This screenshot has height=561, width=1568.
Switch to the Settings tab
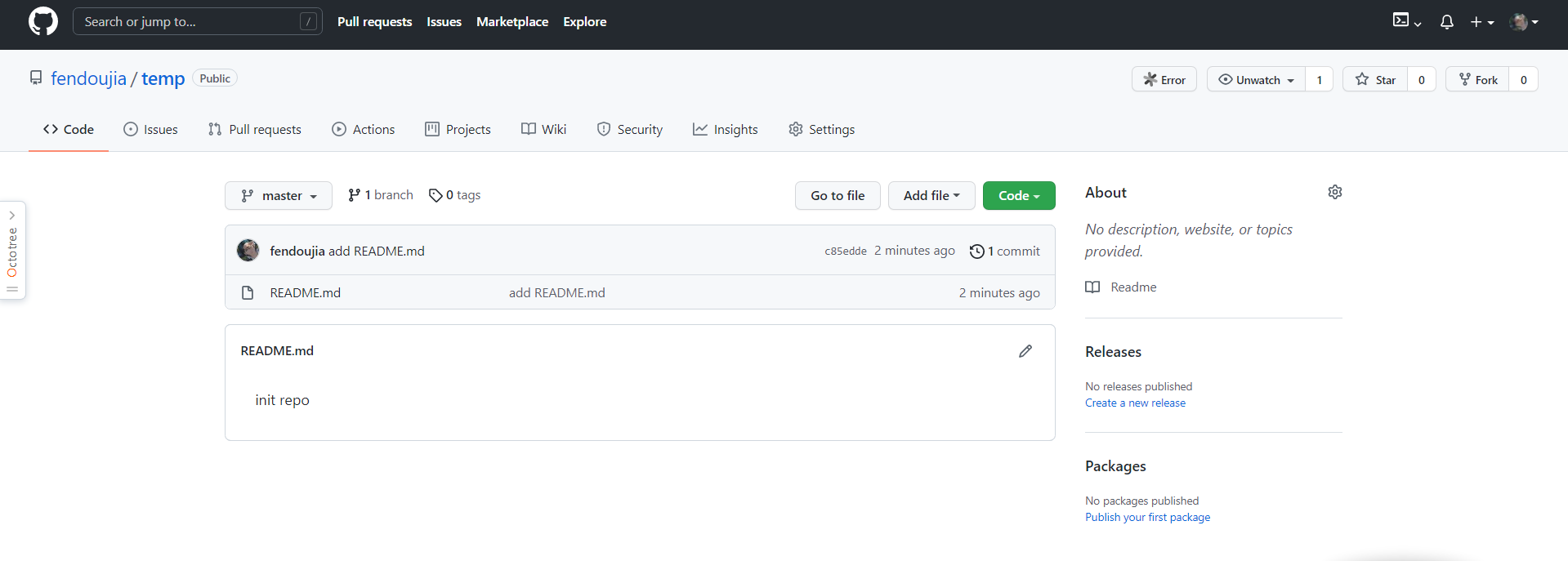(821, 129)
